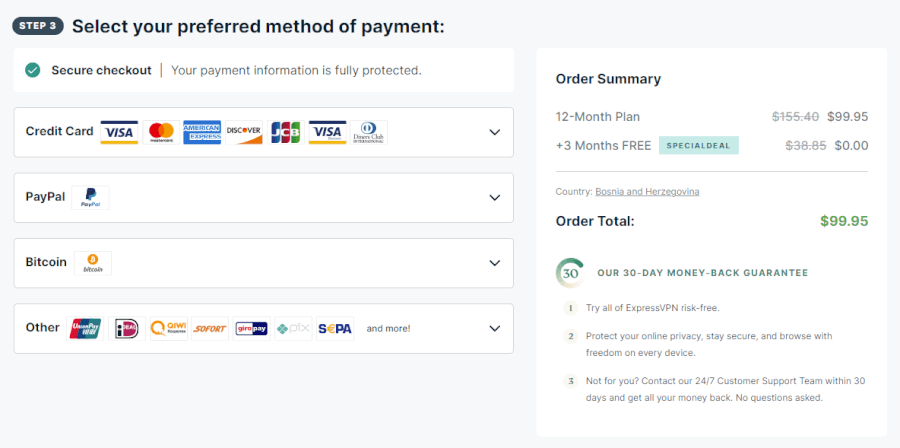Click the JCB card icon
The height and width of the screenshot is (448, 900).
pos(286,132)
